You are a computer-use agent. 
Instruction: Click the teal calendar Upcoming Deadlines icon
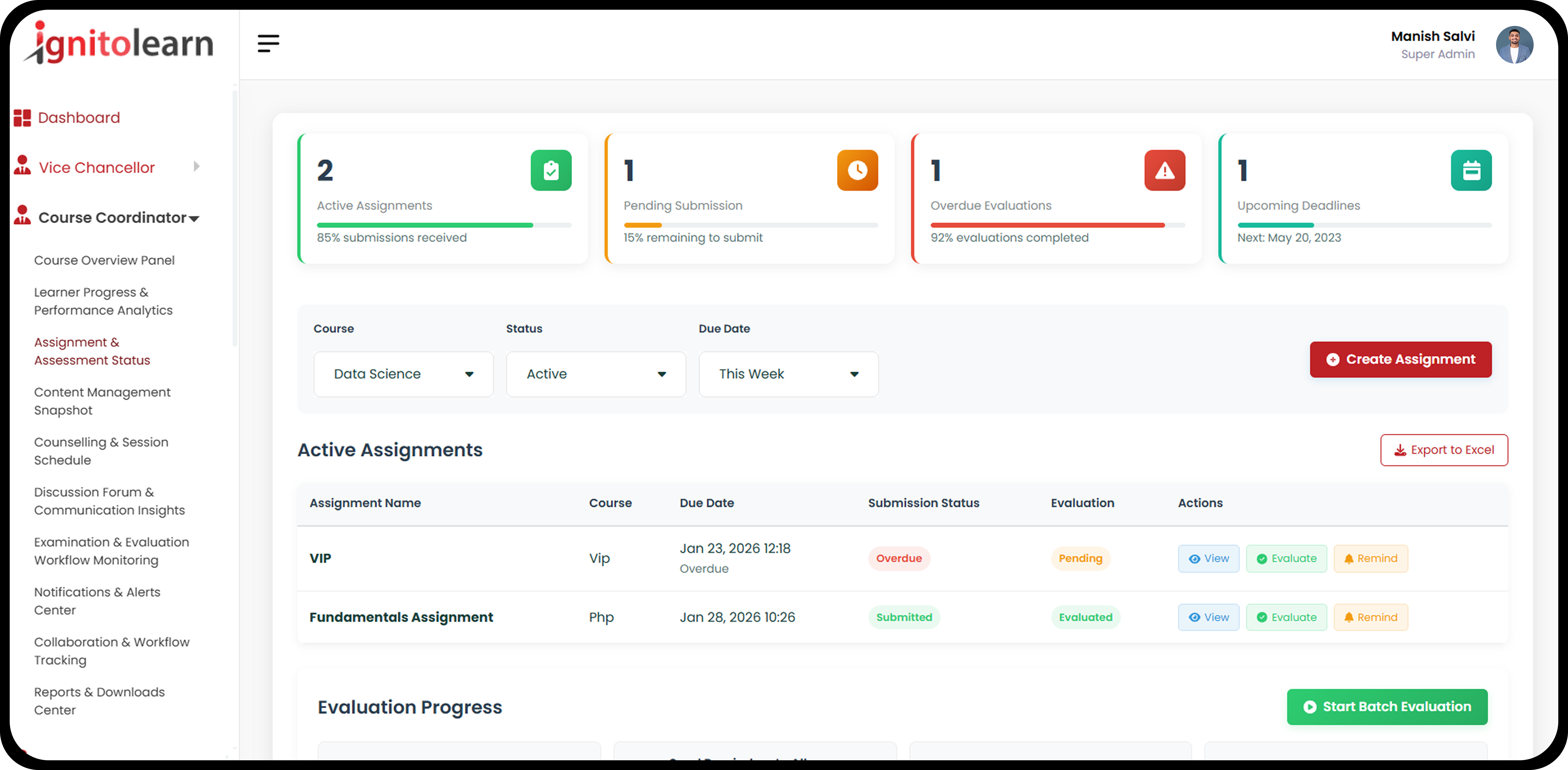(x=1471, y=170)
